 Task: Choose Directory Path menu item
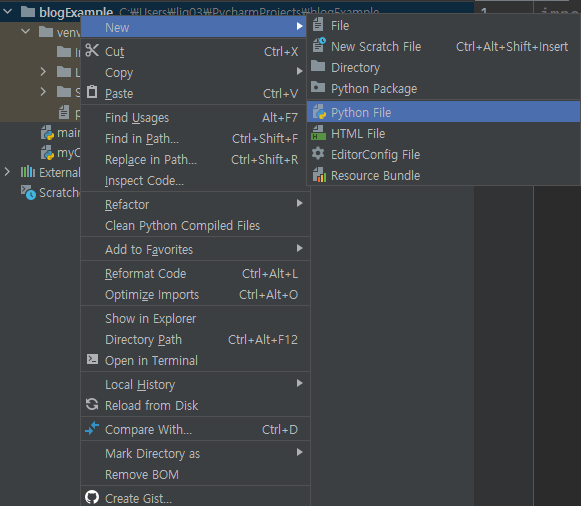195,339
